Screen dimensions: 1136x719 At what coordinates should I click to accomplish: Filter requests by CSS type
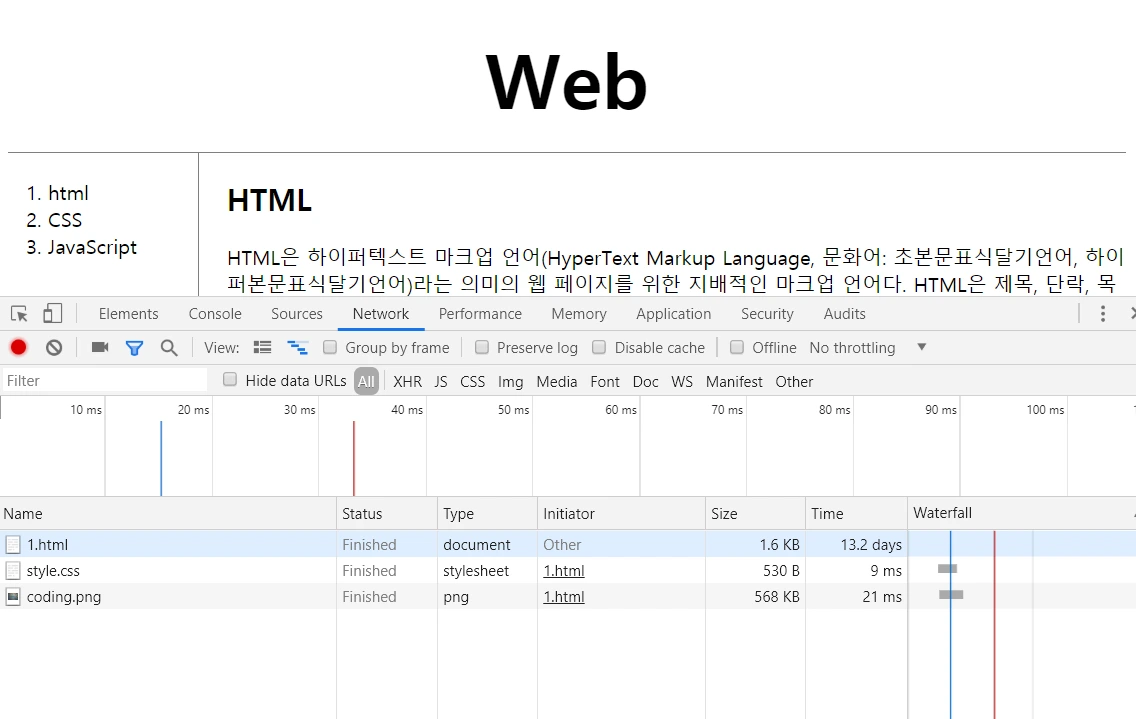472,381
